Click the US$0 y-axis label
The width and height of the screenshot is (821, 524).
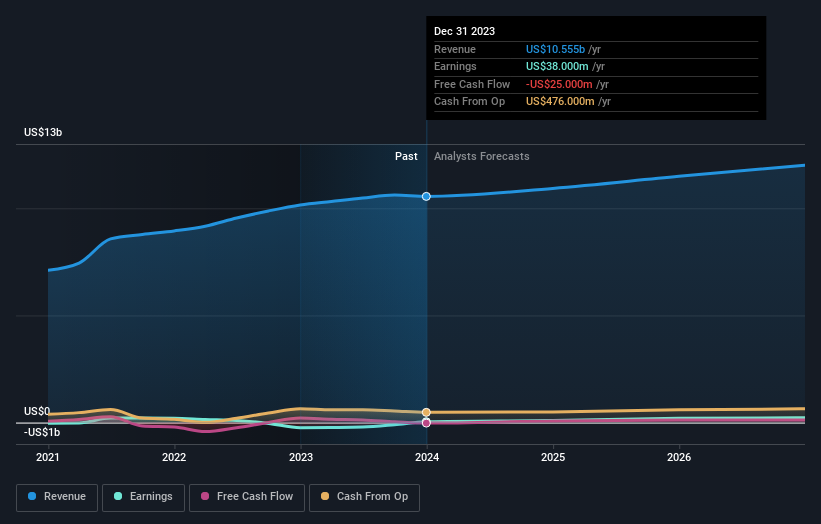[37, 411]
